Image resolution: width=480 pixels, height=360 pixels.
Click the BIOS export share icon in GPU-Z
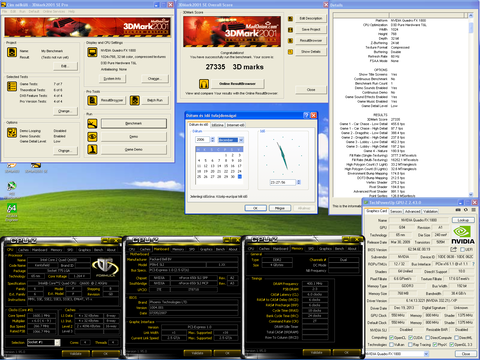coord(453,249)
